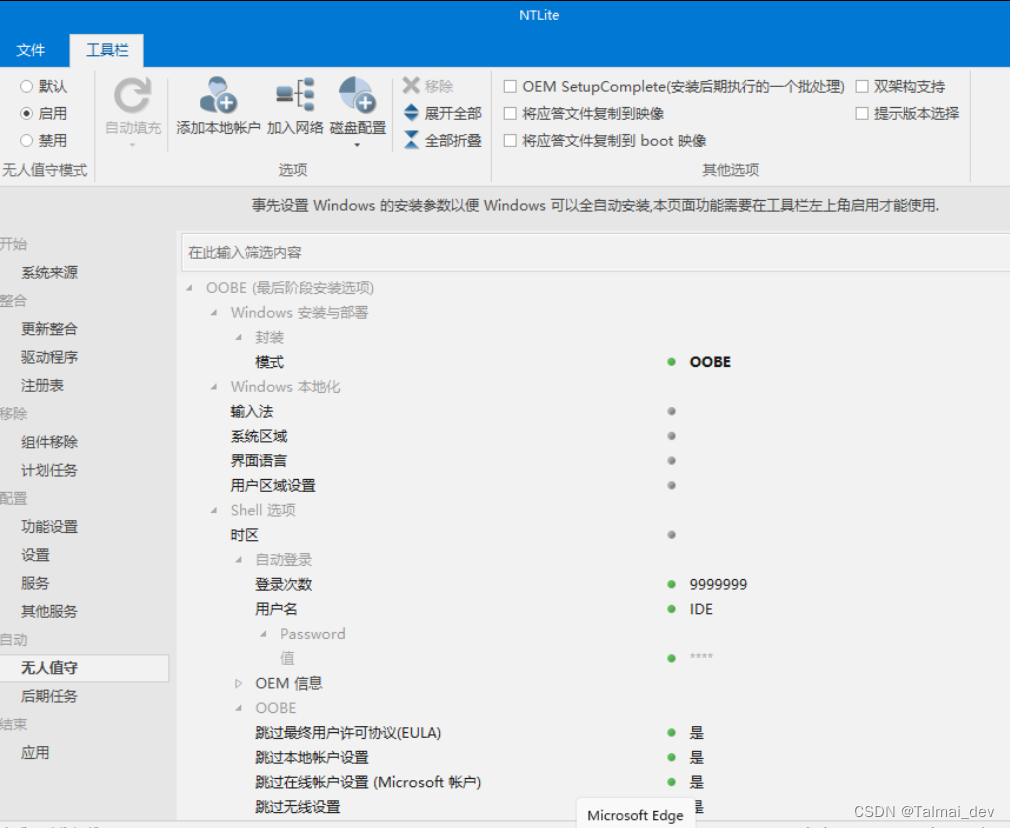The image size is (1010, 828).
Task: Select the 禁用 radio button
Action: pyautogui.click(x=28, y=141)
